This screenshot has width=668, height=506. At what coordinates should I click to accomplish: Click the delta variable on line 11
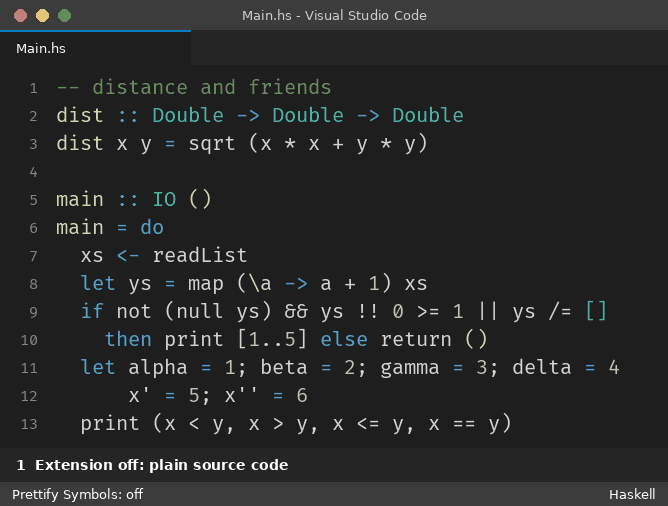[541, 368]
